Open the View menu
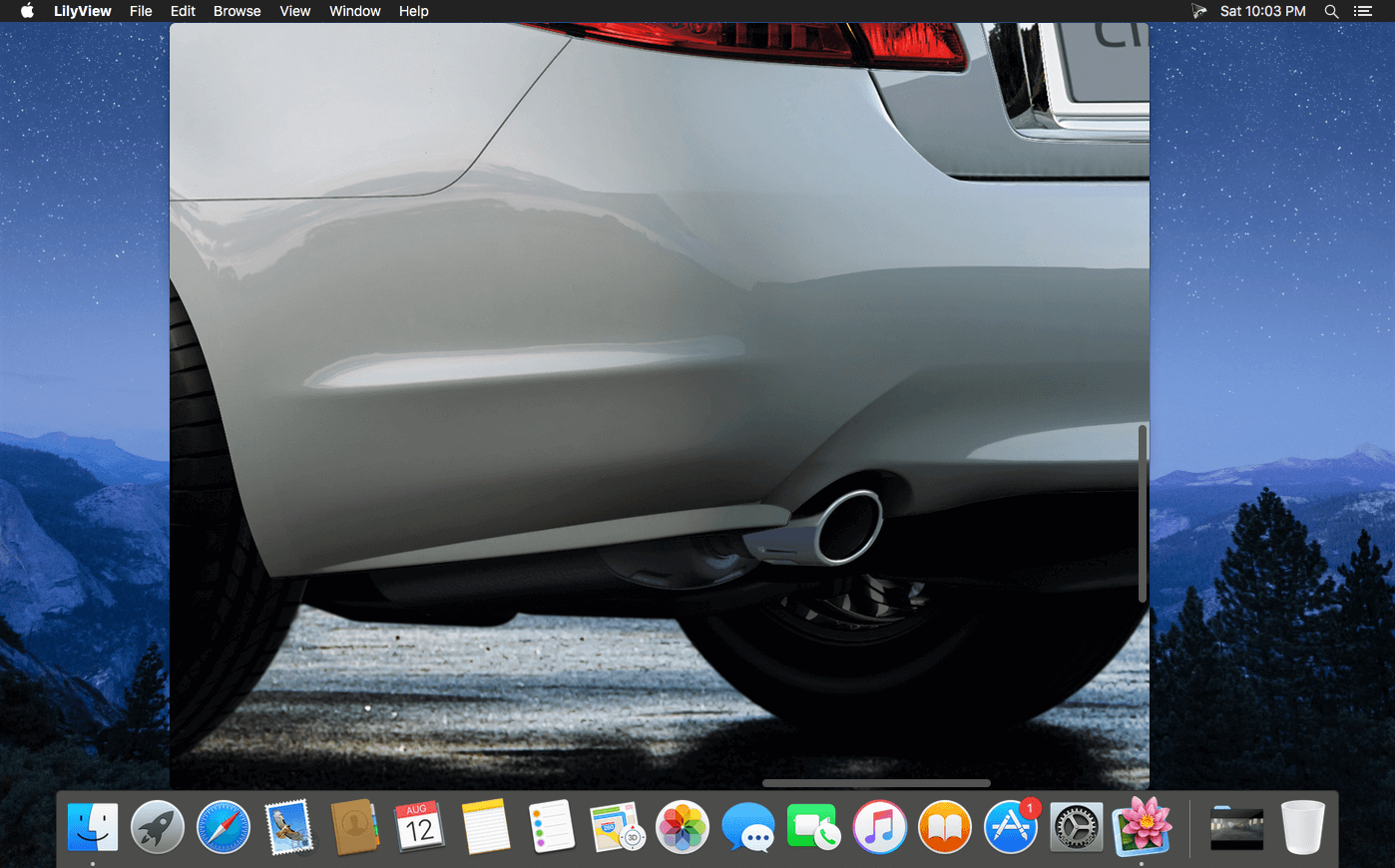Image resolution: width=1395 pixels, height=868 pixels. 294,11
